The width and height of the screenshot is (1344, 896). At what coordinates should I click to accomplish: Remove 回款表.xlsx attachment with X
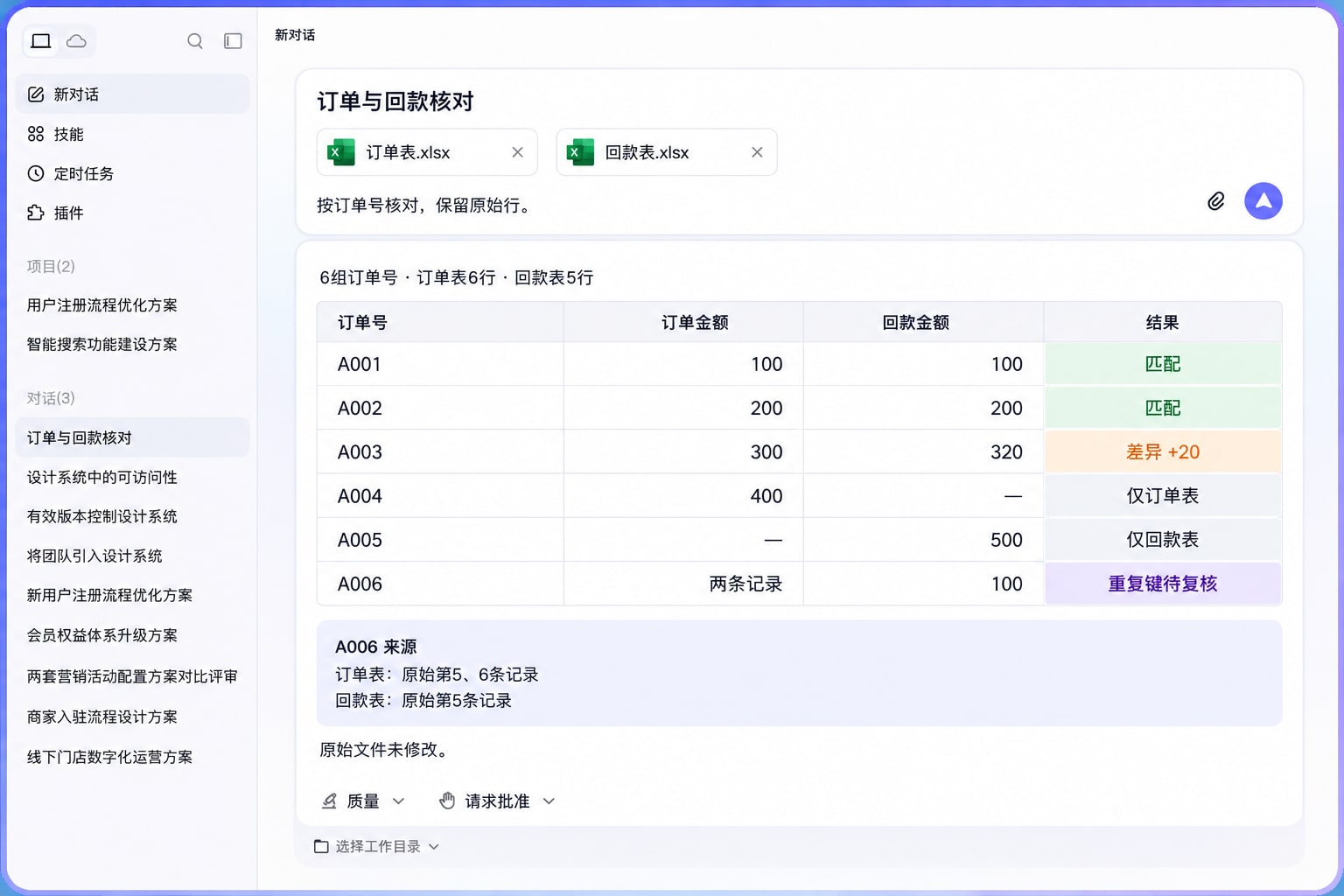(x=758, y=152)
